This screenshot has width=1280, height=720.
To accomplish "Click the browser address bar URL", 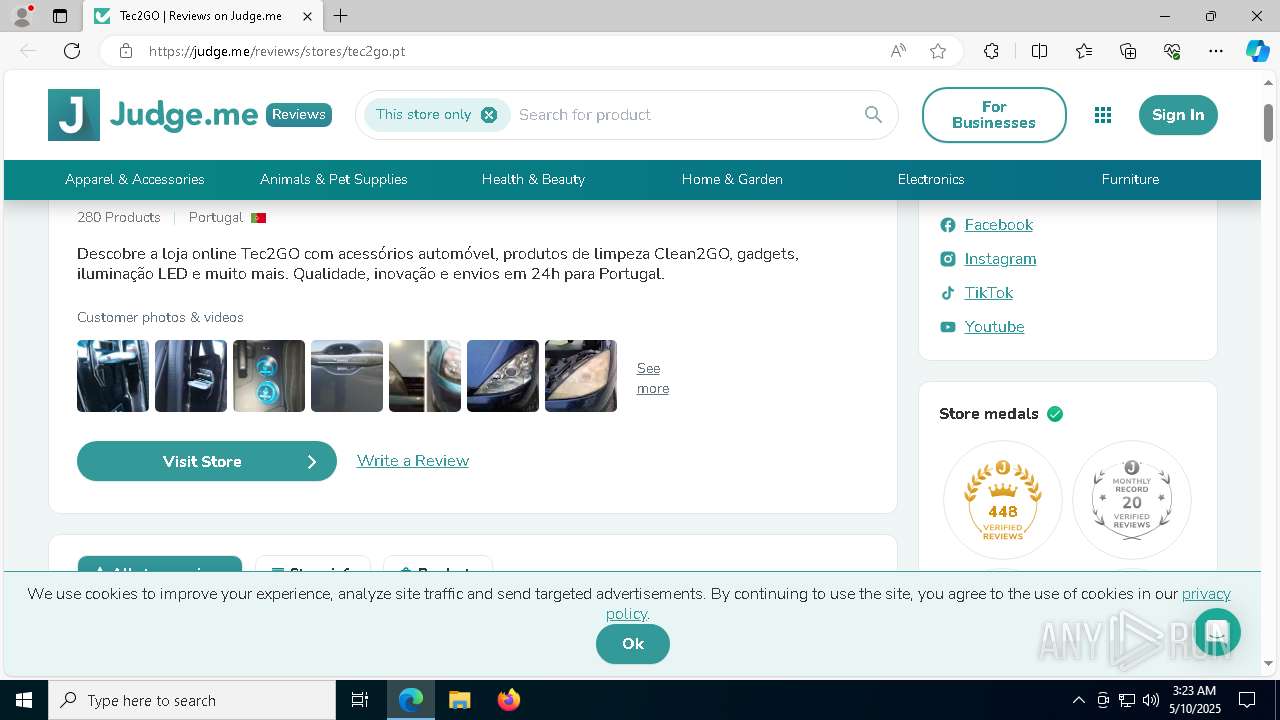I will [x=277, y=51].
